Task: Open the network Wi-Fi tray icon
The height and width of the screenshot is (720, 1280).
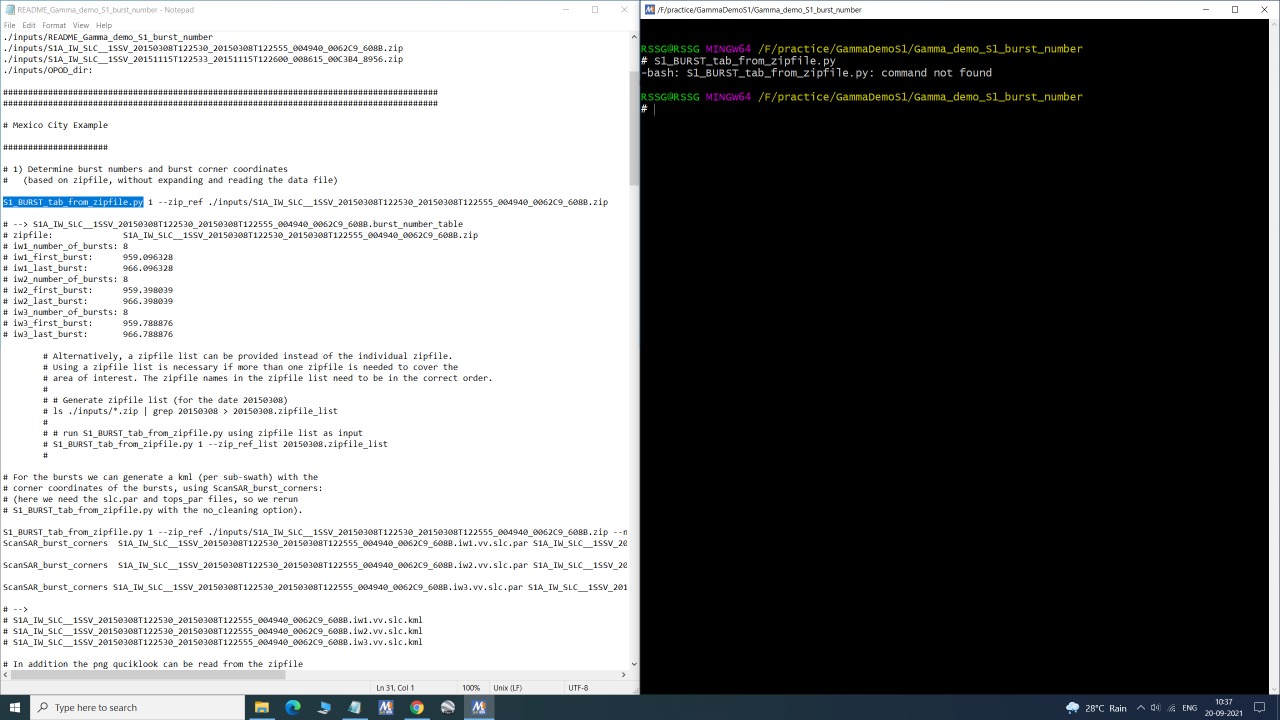Action: tap(1170, 708)
